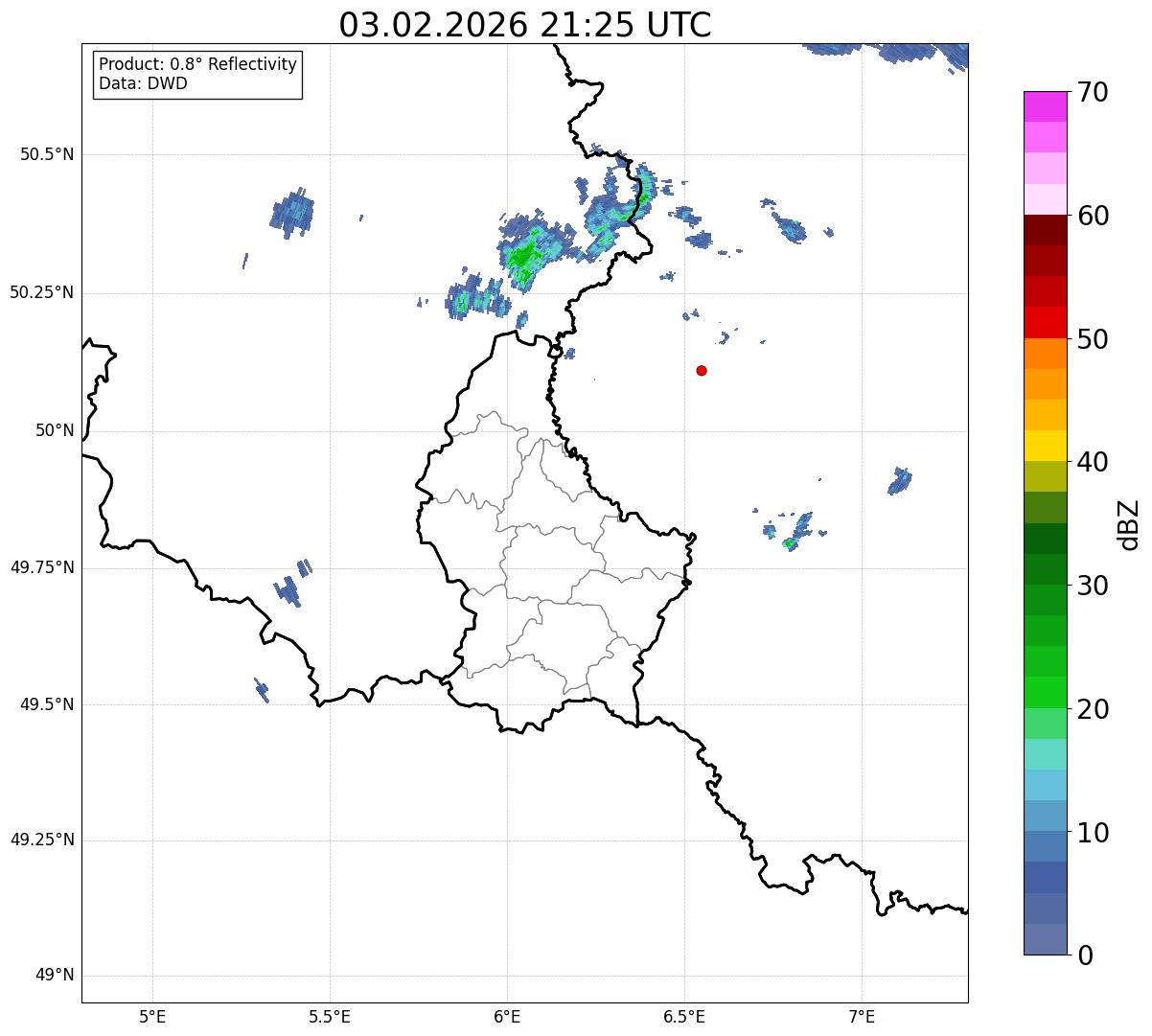Click the 49.75°N latitude label
The image size is (1152, 1036).
[42, 567]
